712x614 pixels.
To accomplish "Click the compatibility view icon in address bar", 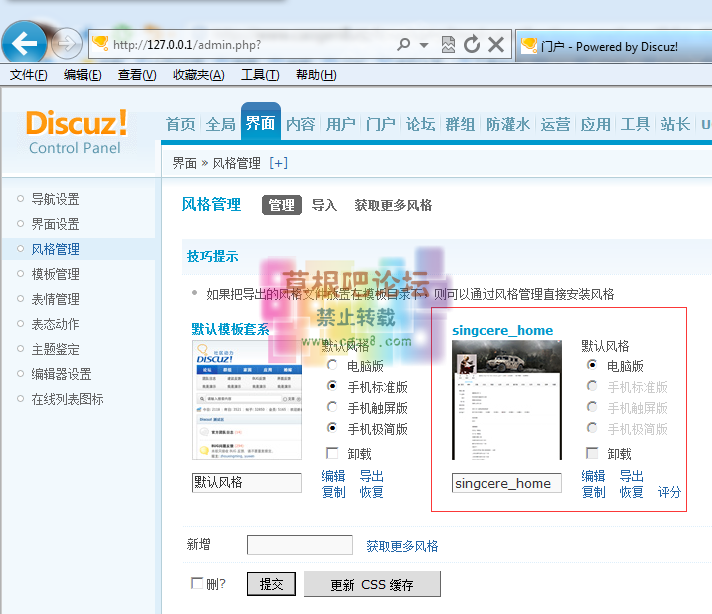I will [x=448, y=45].
